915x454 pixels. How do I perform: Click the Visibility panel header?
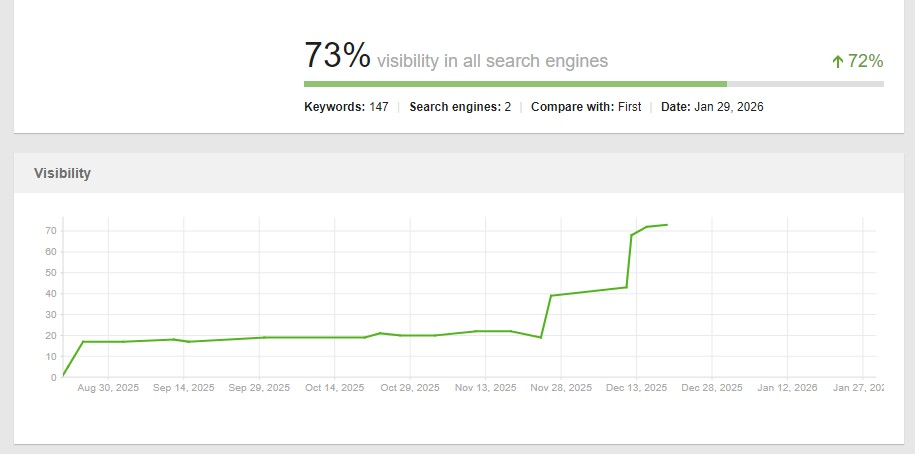point(62,173)
